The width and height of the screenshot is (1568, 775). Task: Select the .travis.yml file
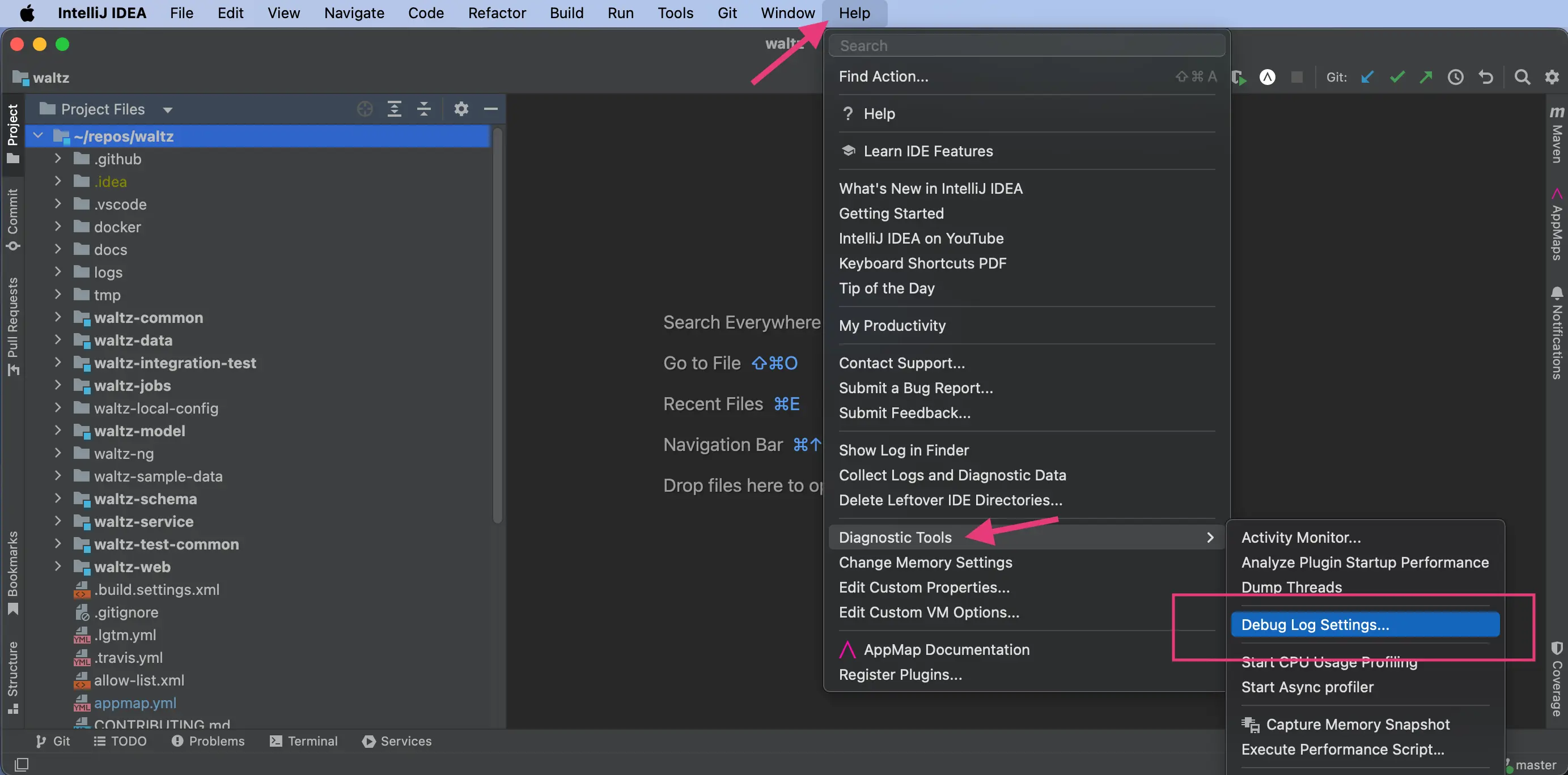tap(128, 658)
